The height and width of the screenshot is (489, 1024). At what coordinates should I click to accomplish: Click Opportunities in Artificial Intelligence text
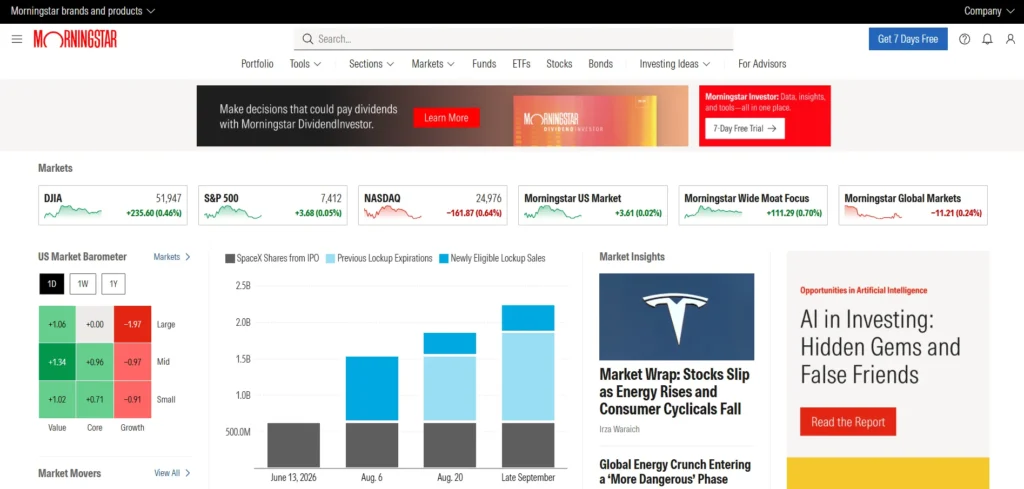point(863,291)
